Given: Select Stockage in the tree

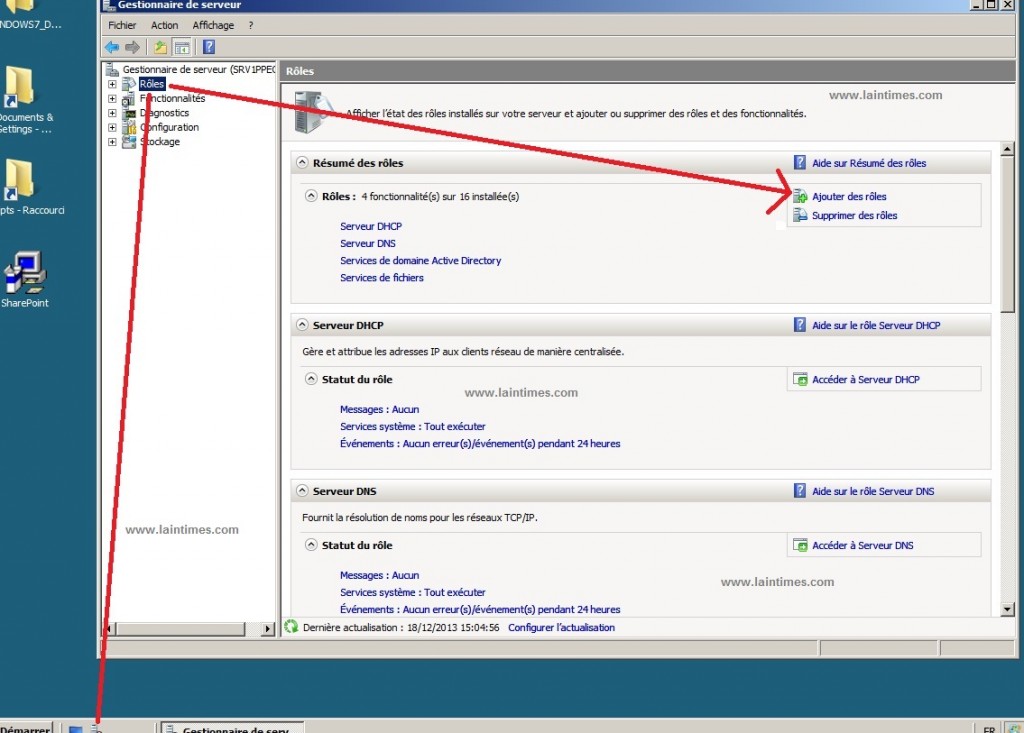Looking at the screenshot, I should pyautogui.click(x=160, y=141).
